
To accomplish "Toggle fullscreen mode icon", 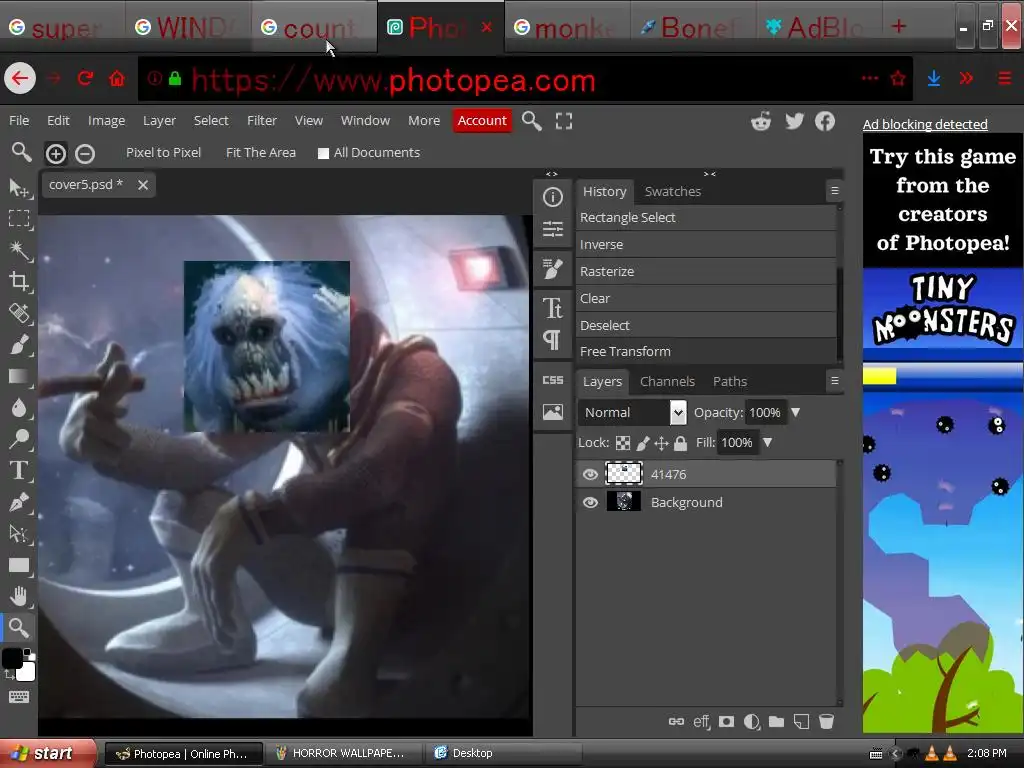I will (564, 121).
